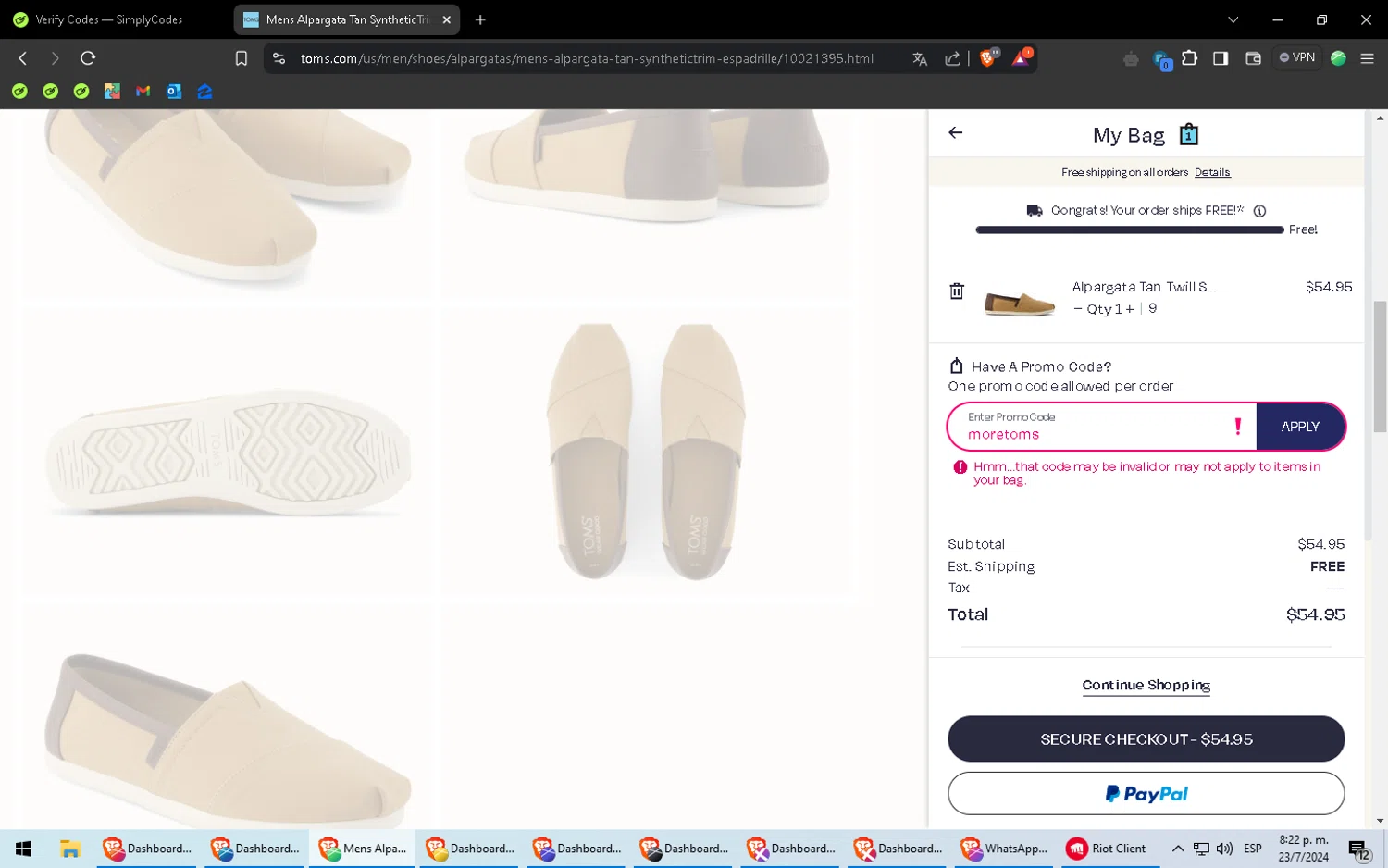Expand the hidden system tray icons chevron
Image resolution: width=1388 pixels, height=868 pixels.
pyautogui.click(x=1177, y=849)
